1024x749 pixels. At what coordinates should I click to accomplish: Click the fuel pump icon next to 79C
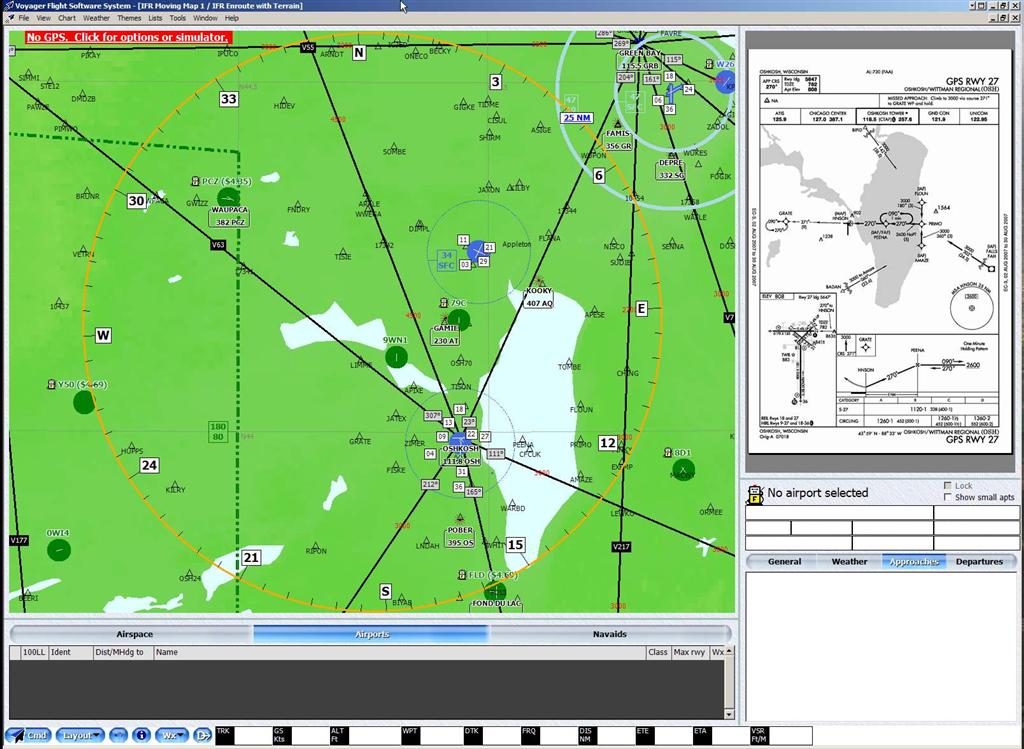pyautogui.click(x=443, y=303)
